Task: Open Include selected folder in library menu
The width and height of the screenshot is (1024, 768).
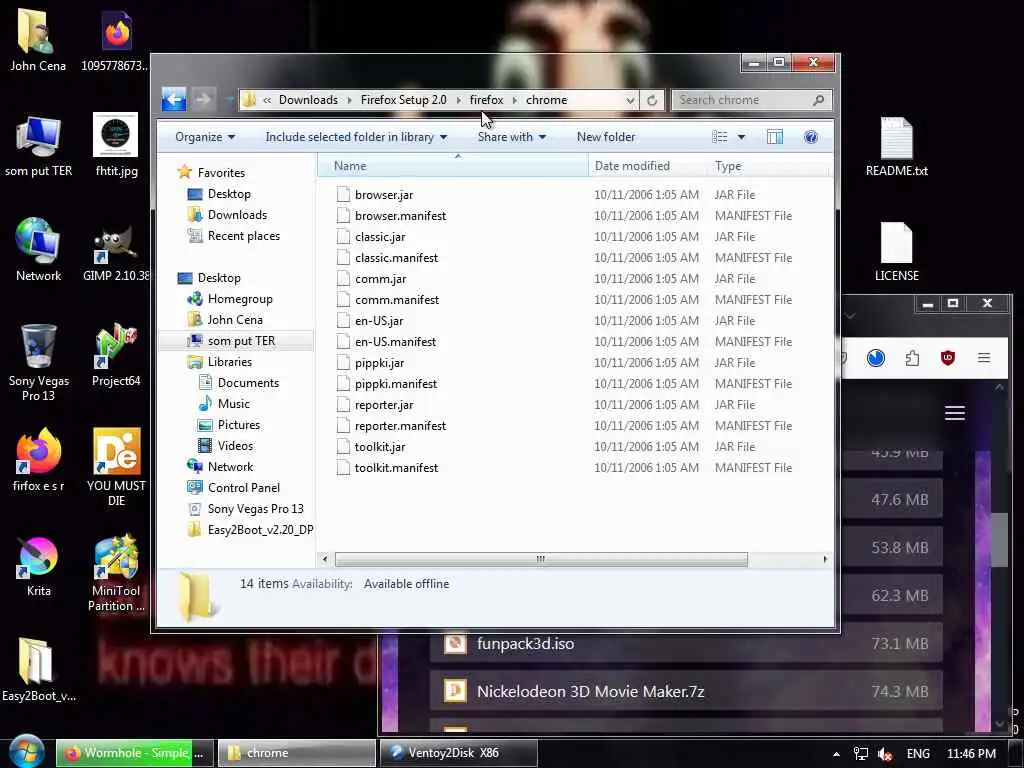Action: pyautogui.click(x=356, y=137)
